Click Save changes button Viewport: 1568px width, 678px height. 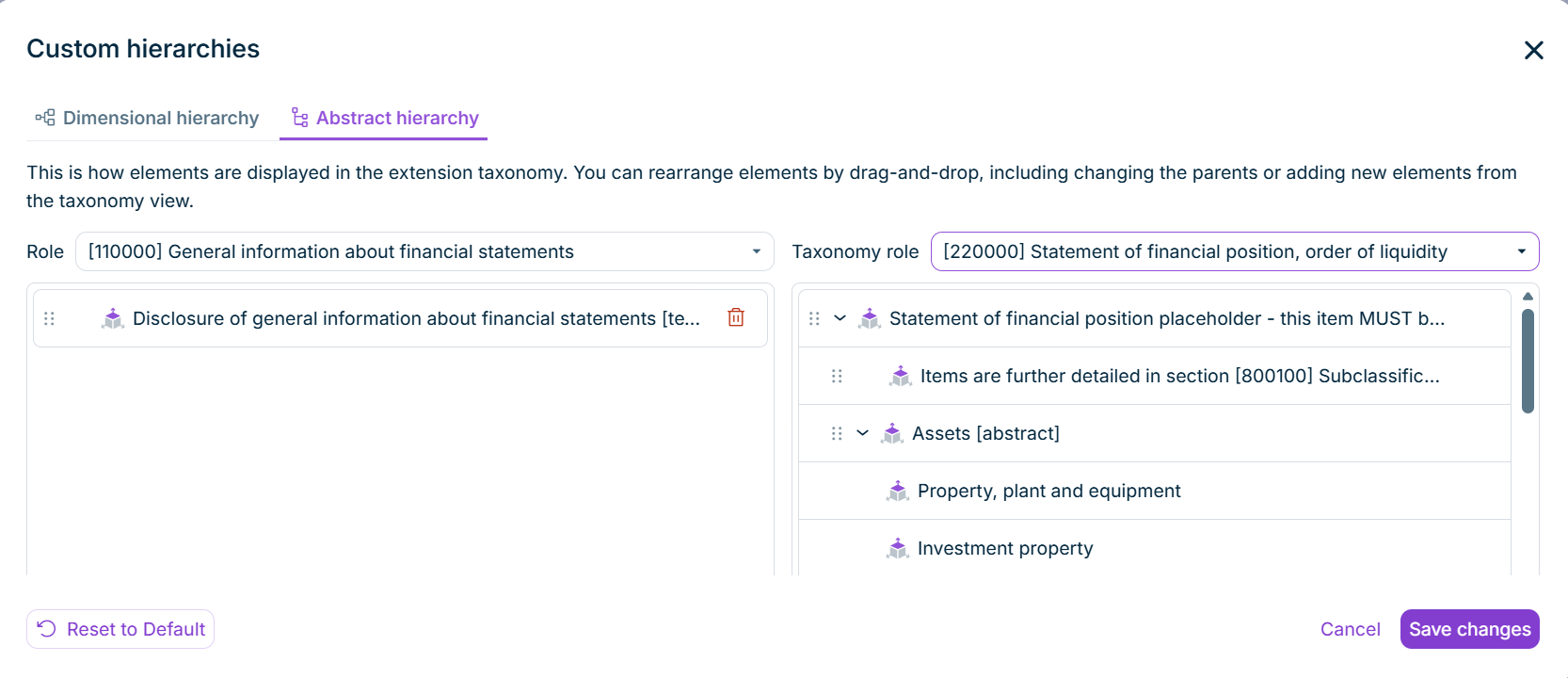tap(1470, 629)
